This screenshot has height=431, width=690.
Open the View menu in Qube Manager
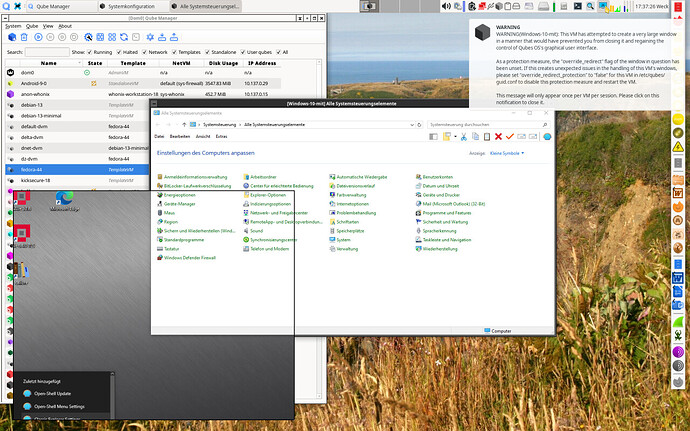pyautogui.click(x=48, y=26)
